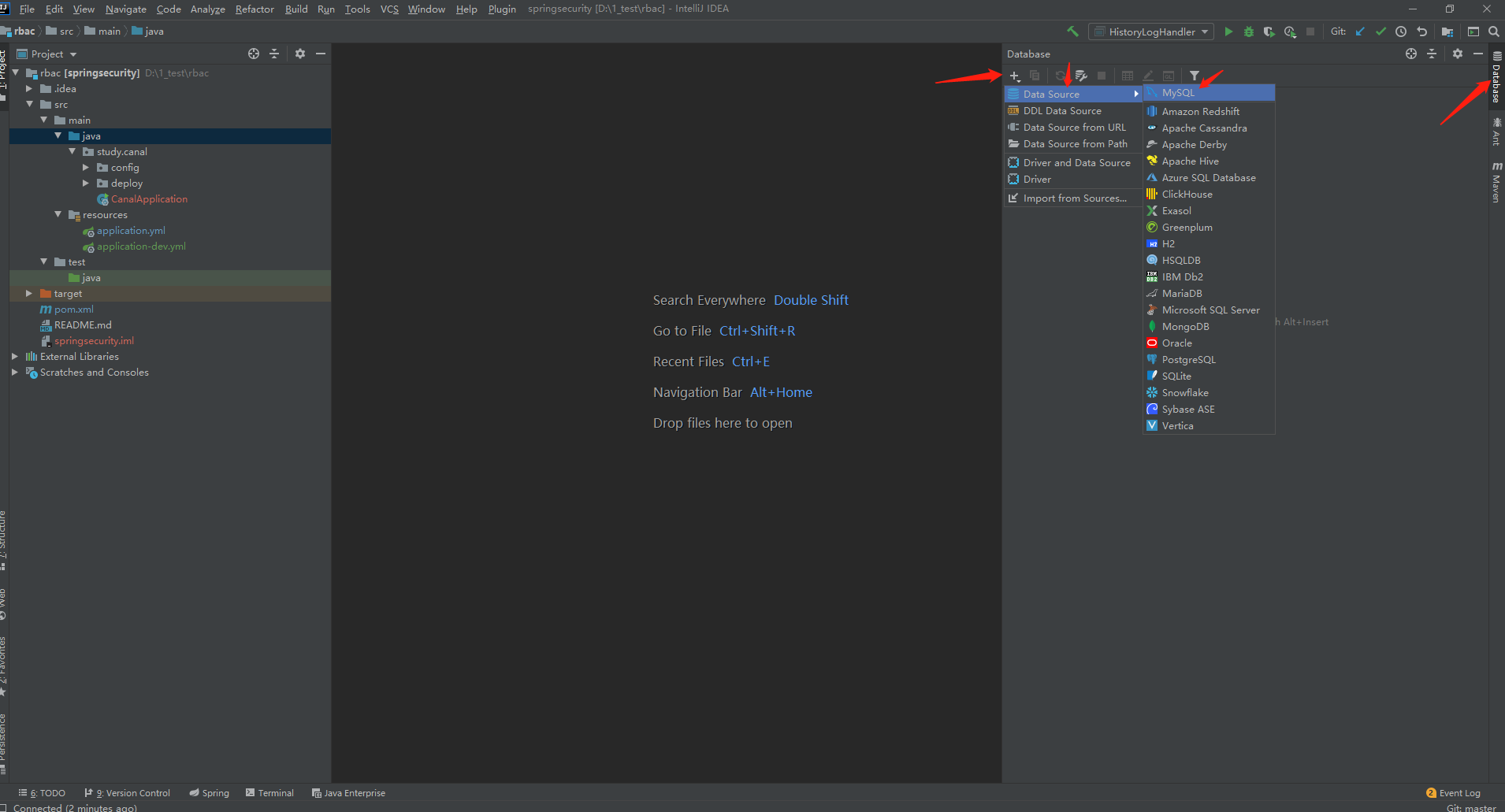Expand the config package arrow
Viewport: 1505px width, 812px height.
point(86,168)
